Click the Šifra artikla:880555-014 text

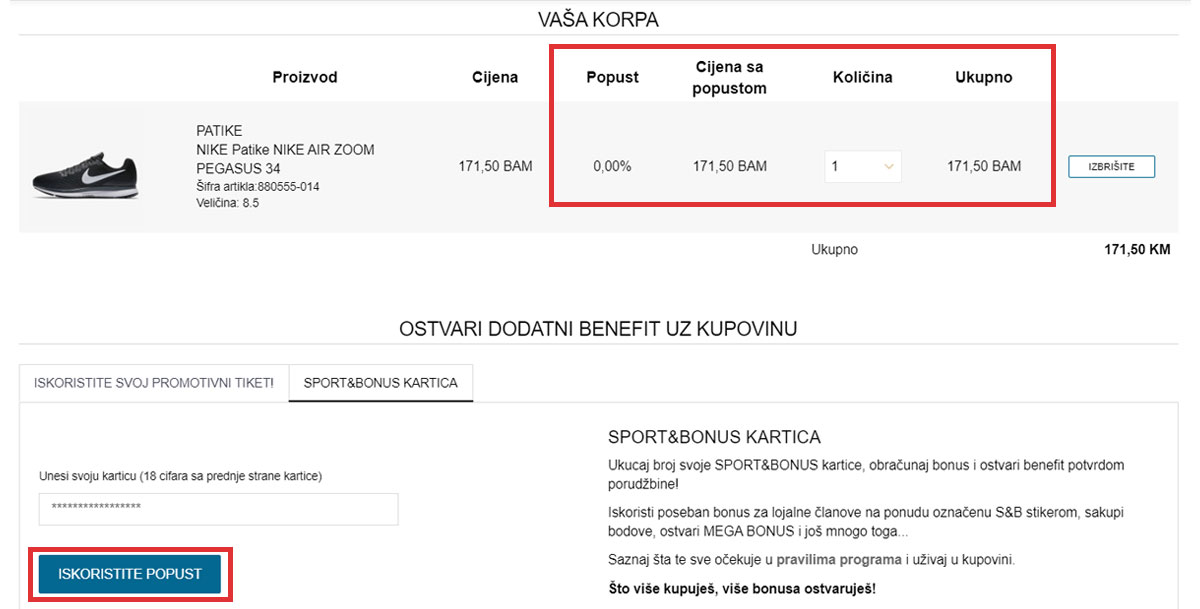(258, 187)
